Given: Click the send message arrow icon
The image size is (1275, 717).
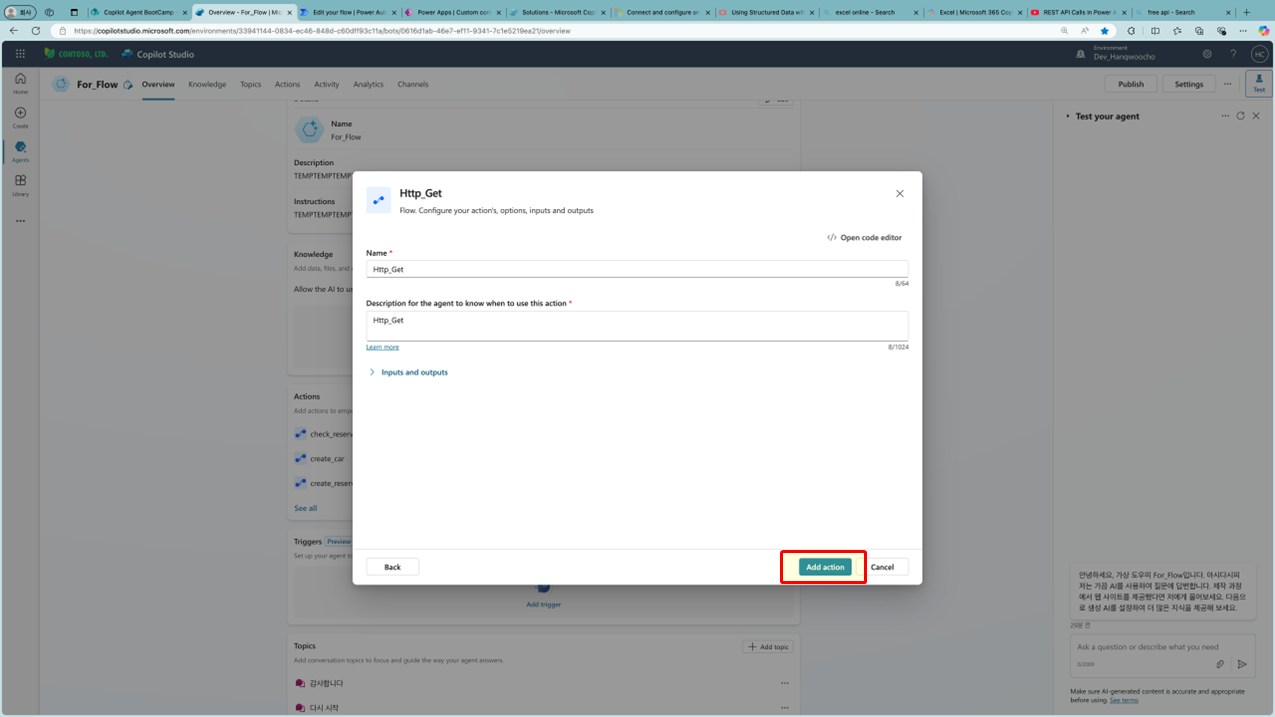Looking at the screenshot, I should tap(1242, 664).
